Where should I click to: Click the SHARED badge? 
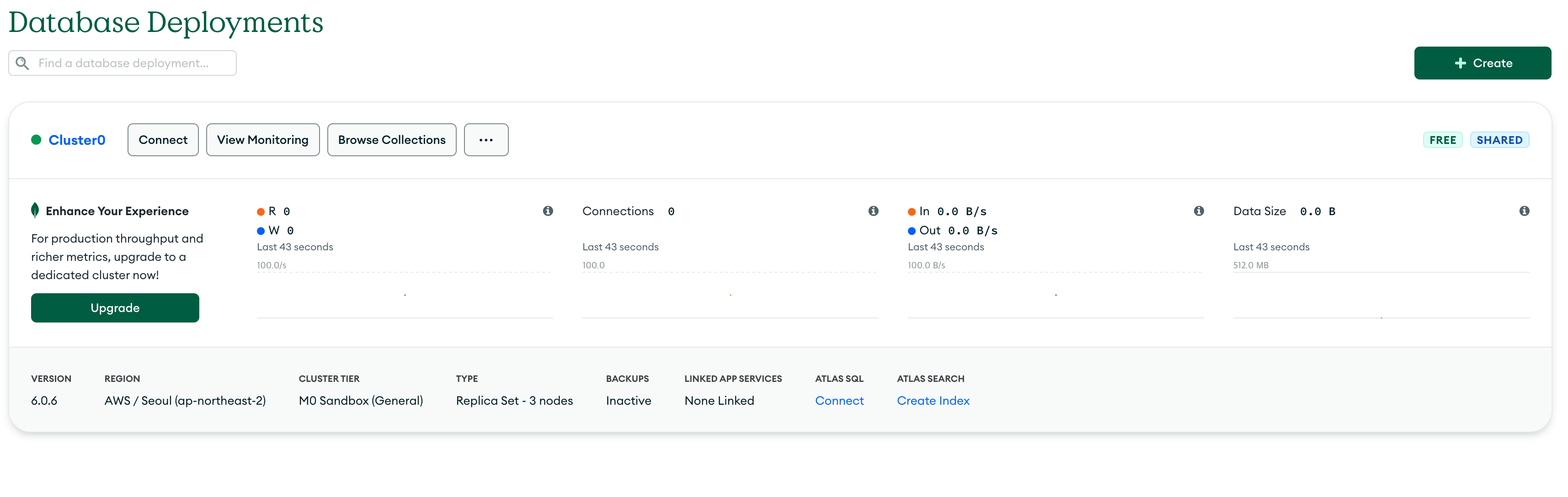[x=1499, y=140]
